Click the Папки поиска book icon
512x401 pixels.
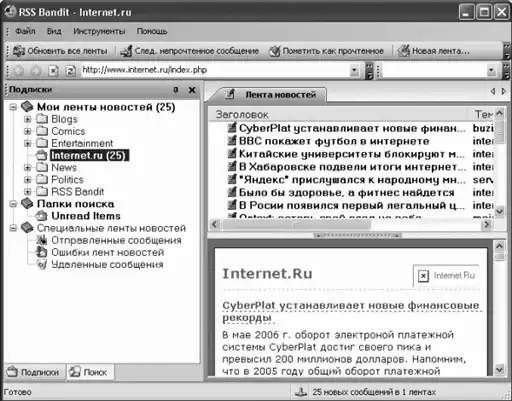click(x=27, y=203)
